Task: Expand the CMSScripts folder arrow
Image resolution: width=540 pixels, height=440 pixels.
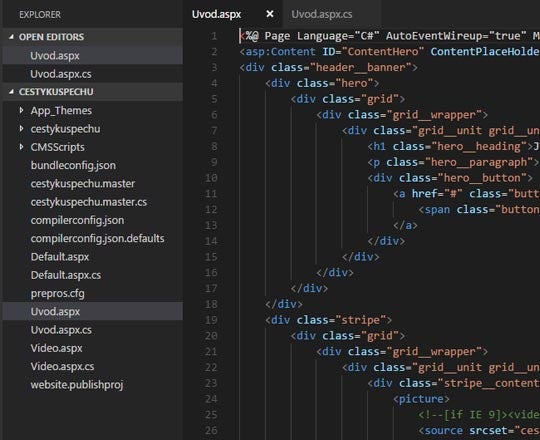Action: coord(21,147)
